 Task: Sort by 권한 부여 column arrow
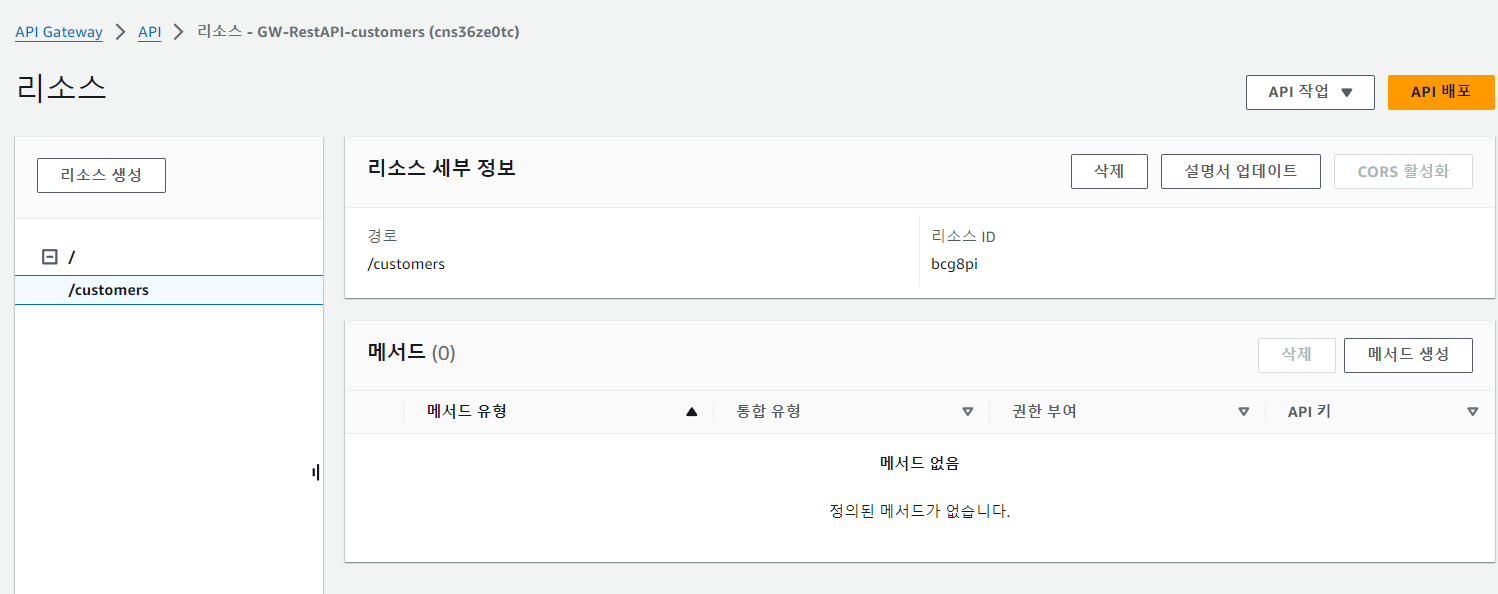pos(1244,411)
